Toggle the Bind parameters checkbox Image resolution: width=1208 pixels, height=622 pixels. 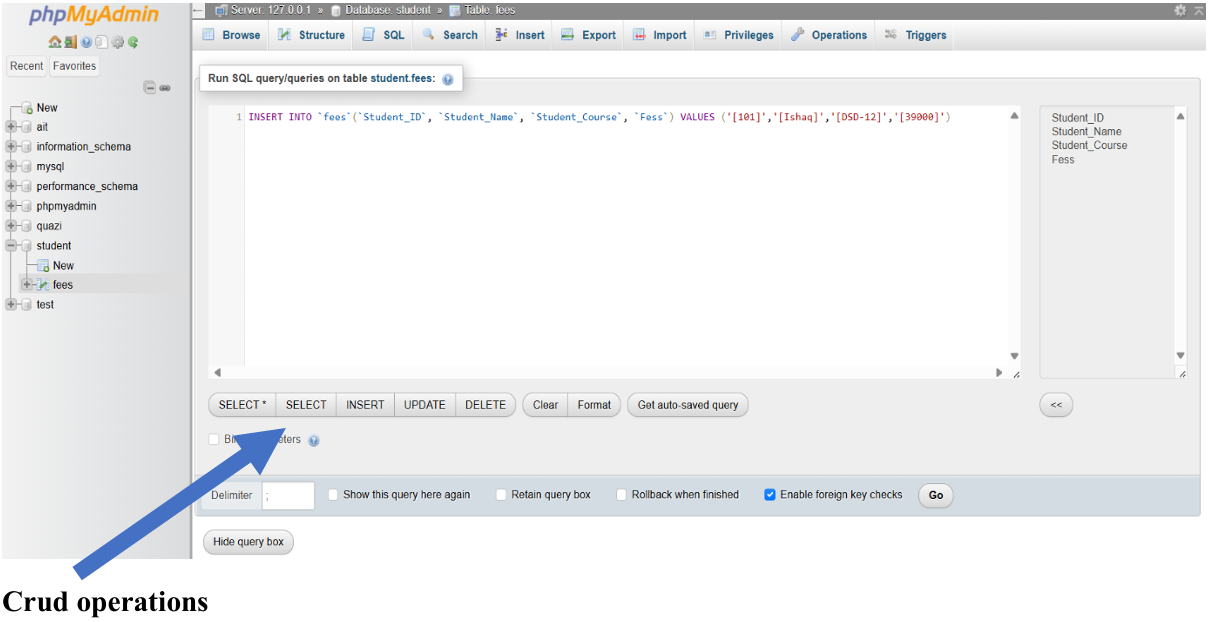tap(213, 439)
